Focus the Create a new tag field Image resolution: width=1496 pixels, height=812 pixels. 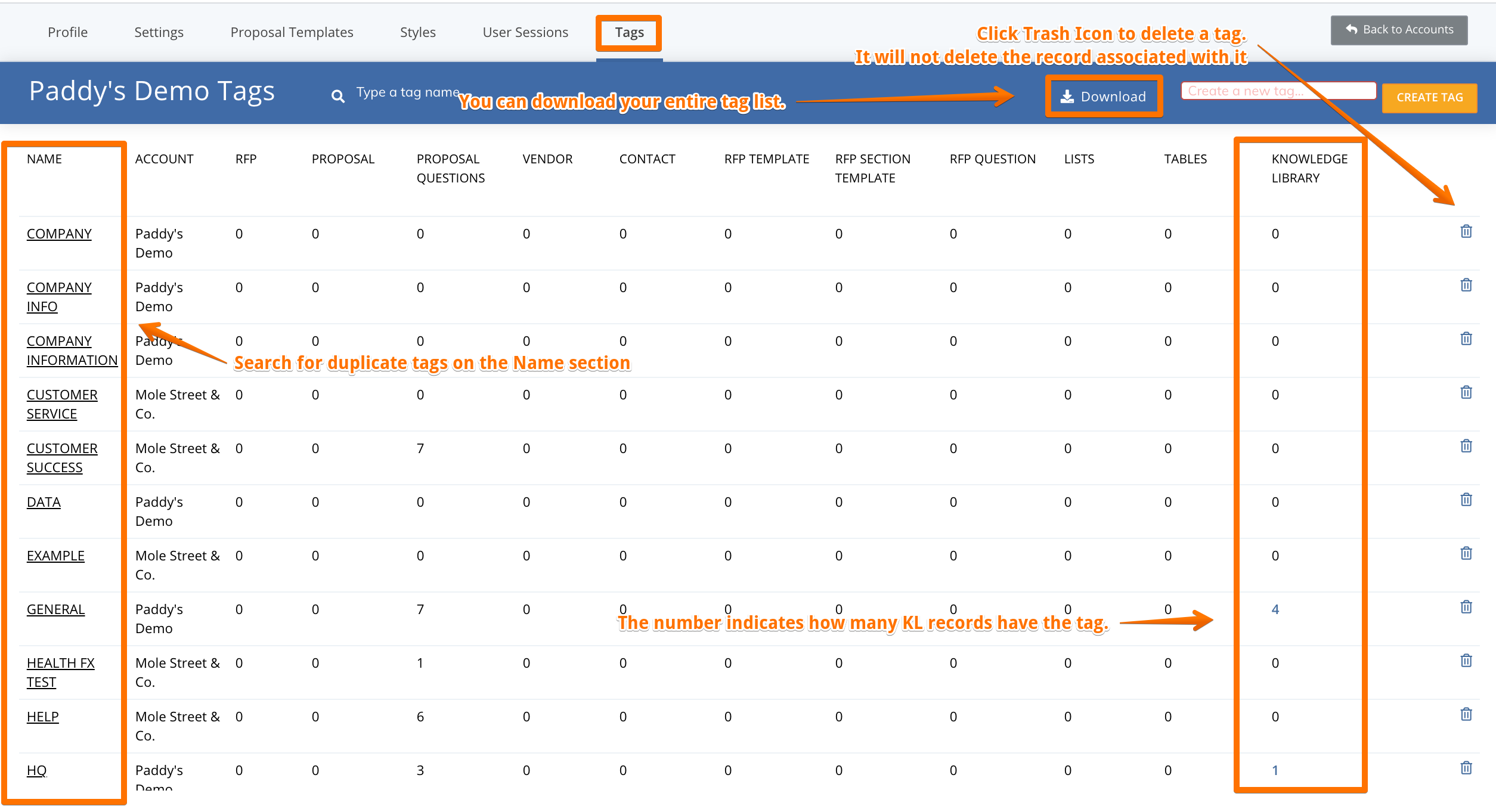click(1278, 91)
